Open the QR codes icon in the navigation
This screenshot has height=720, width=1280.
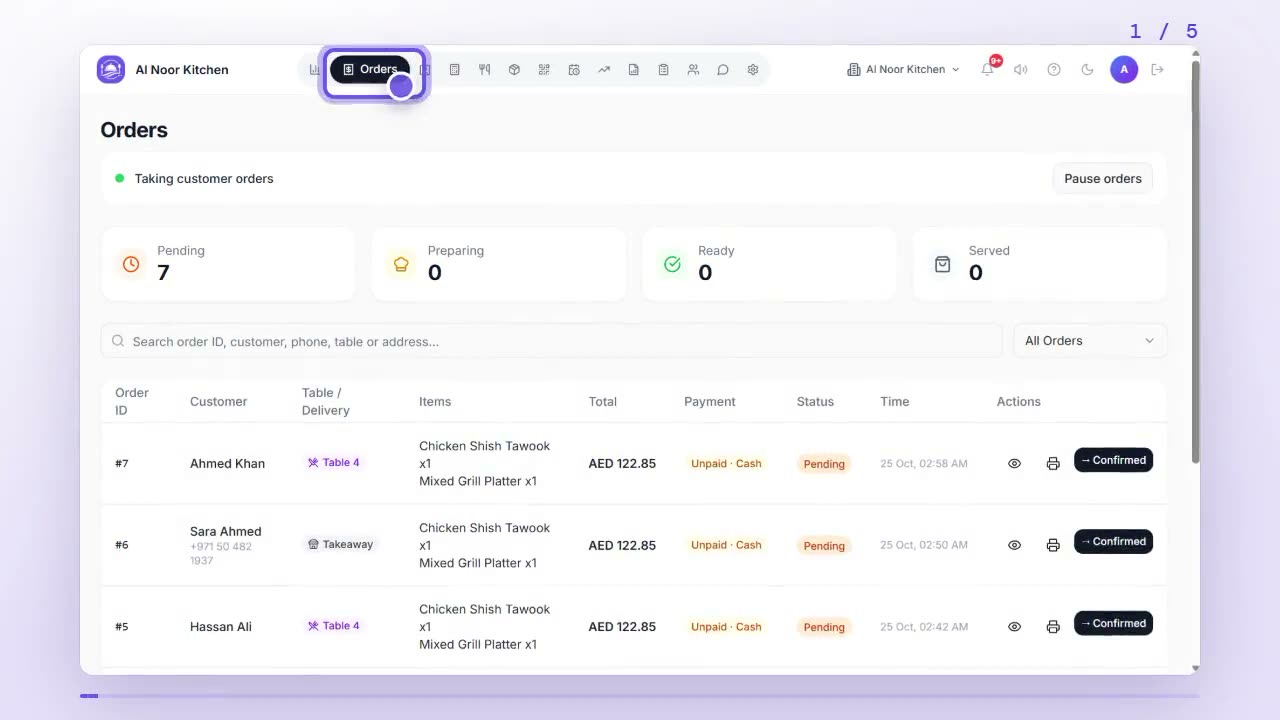(544, 70)
